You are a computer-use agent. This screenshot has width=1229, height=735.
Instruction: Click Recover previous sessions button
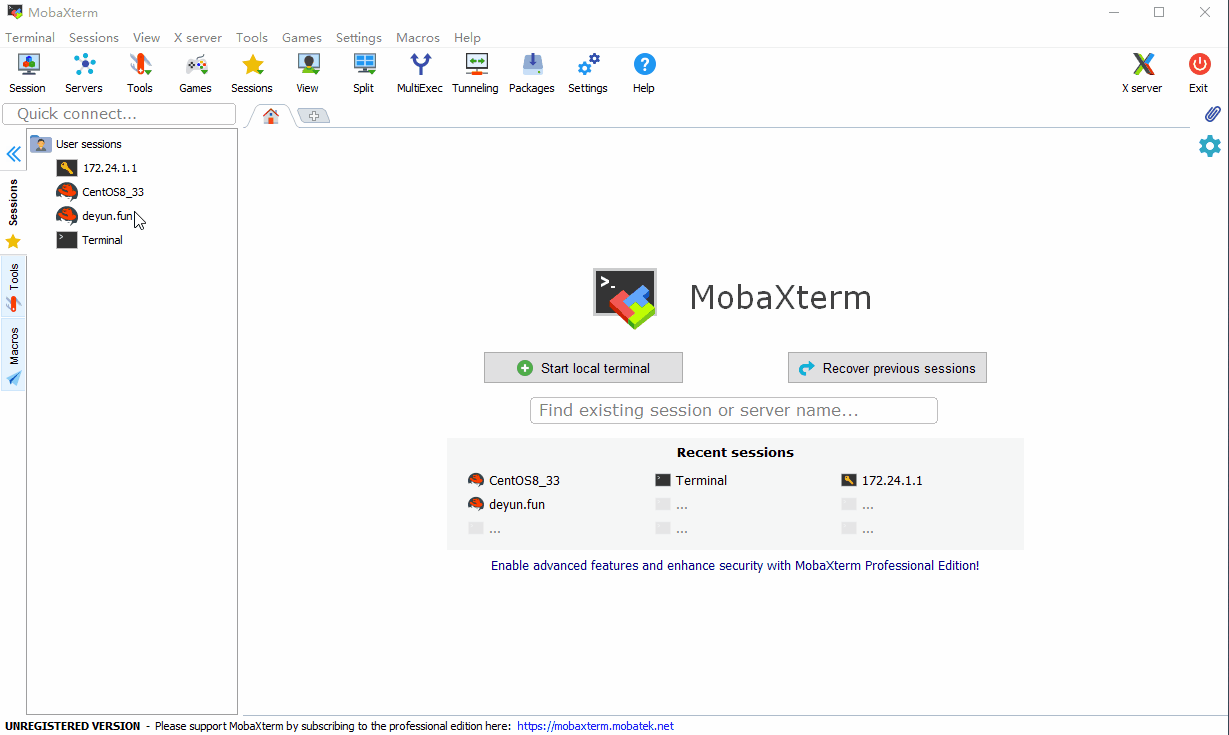(887, 368)
